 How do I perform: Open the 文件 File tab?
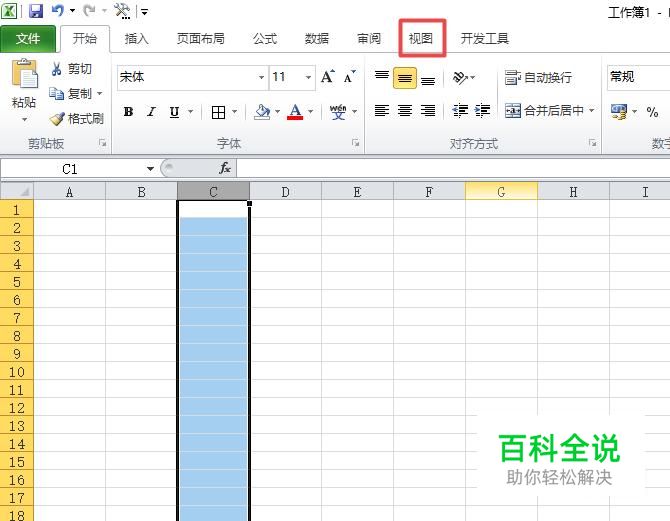pos(28,39)
